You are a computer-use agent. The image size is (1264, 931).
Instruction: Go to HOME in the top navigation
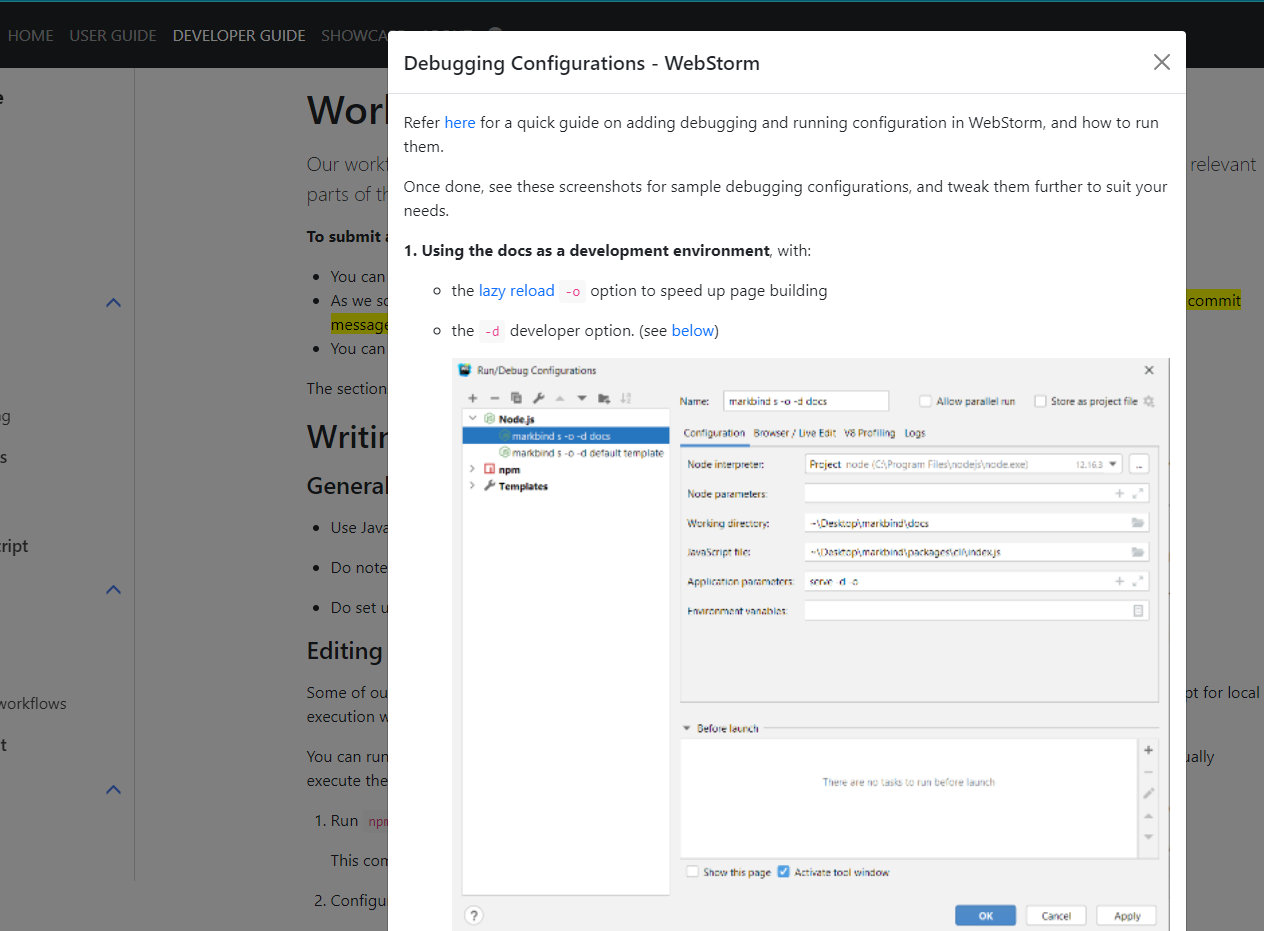tap(30, 35)
